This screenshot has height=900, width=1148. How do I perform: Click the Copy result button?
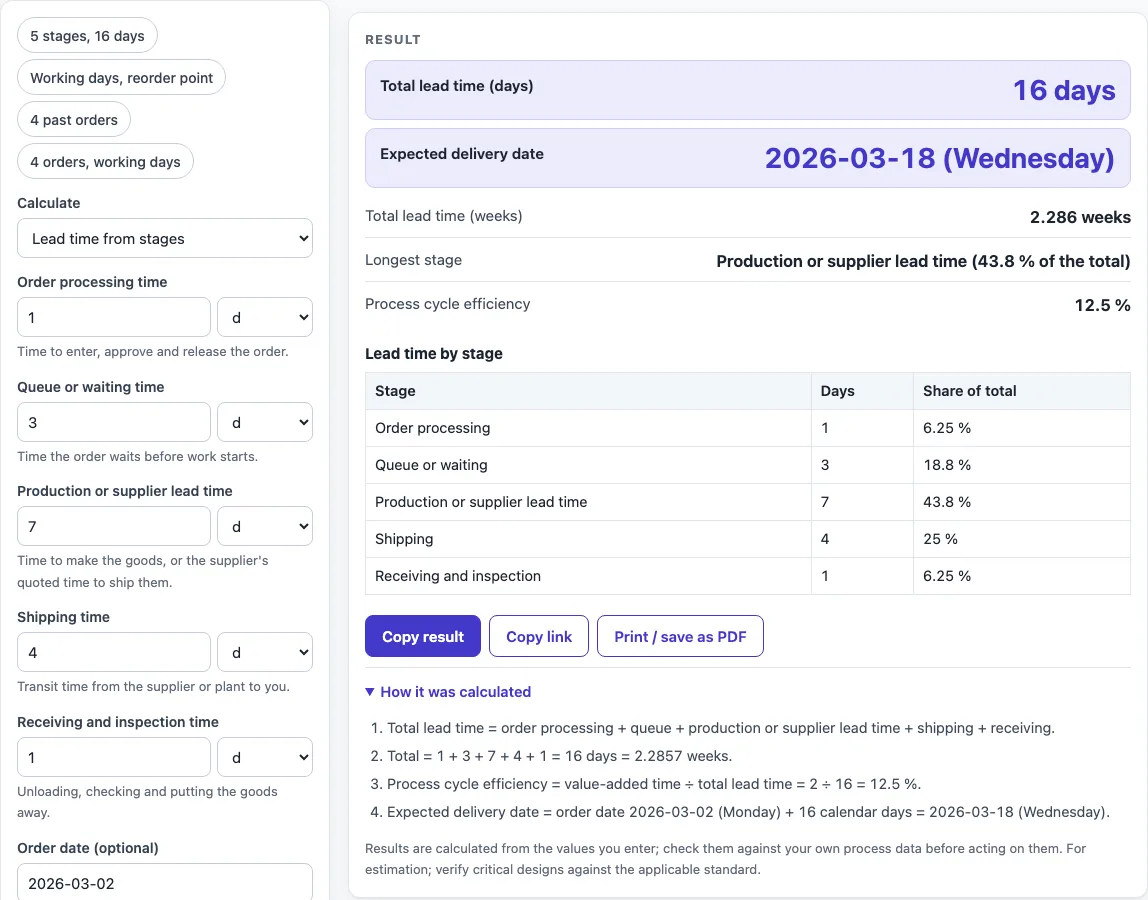point(422,636)
